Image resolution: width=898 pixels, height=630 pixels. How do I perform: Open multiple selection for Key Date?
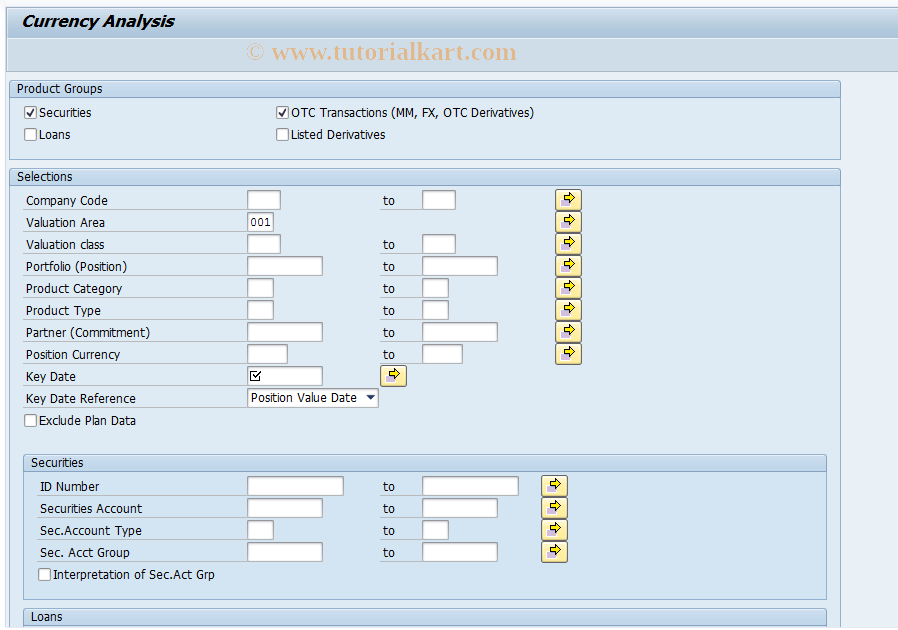click(x=393, y=376)
